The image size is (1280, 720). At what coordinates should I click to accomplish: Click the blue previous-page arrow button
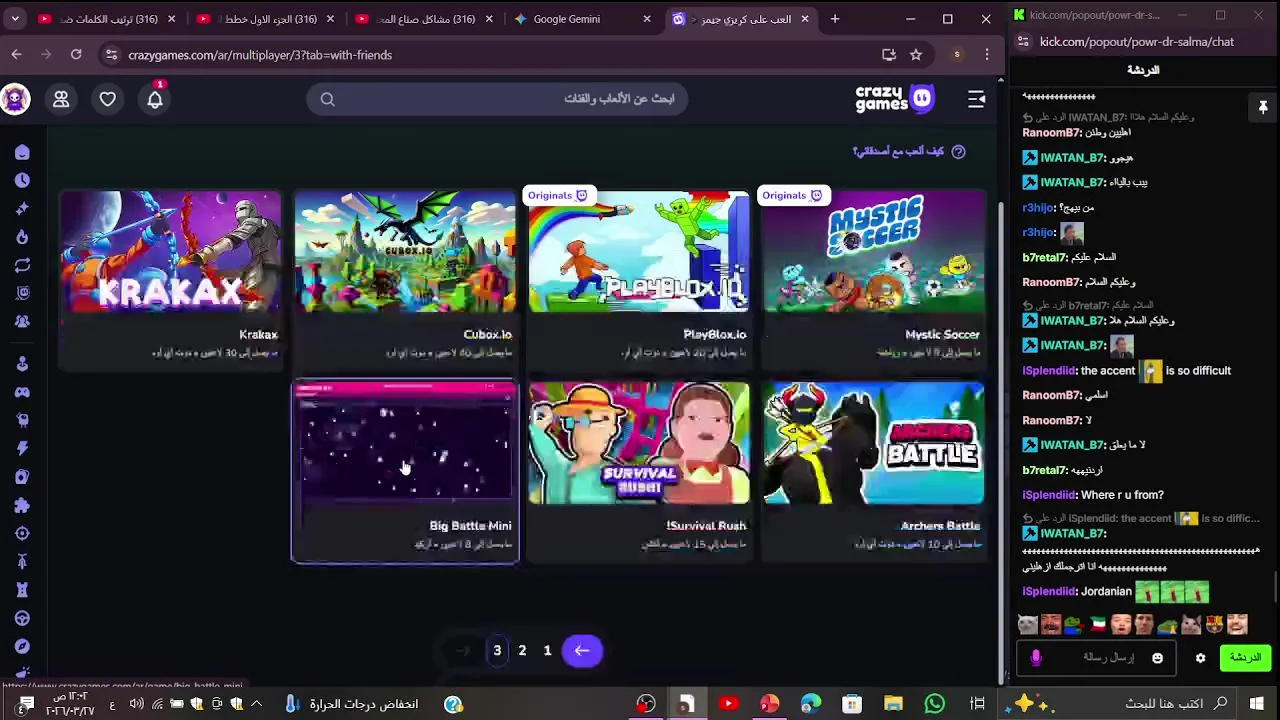coord(582,651)
